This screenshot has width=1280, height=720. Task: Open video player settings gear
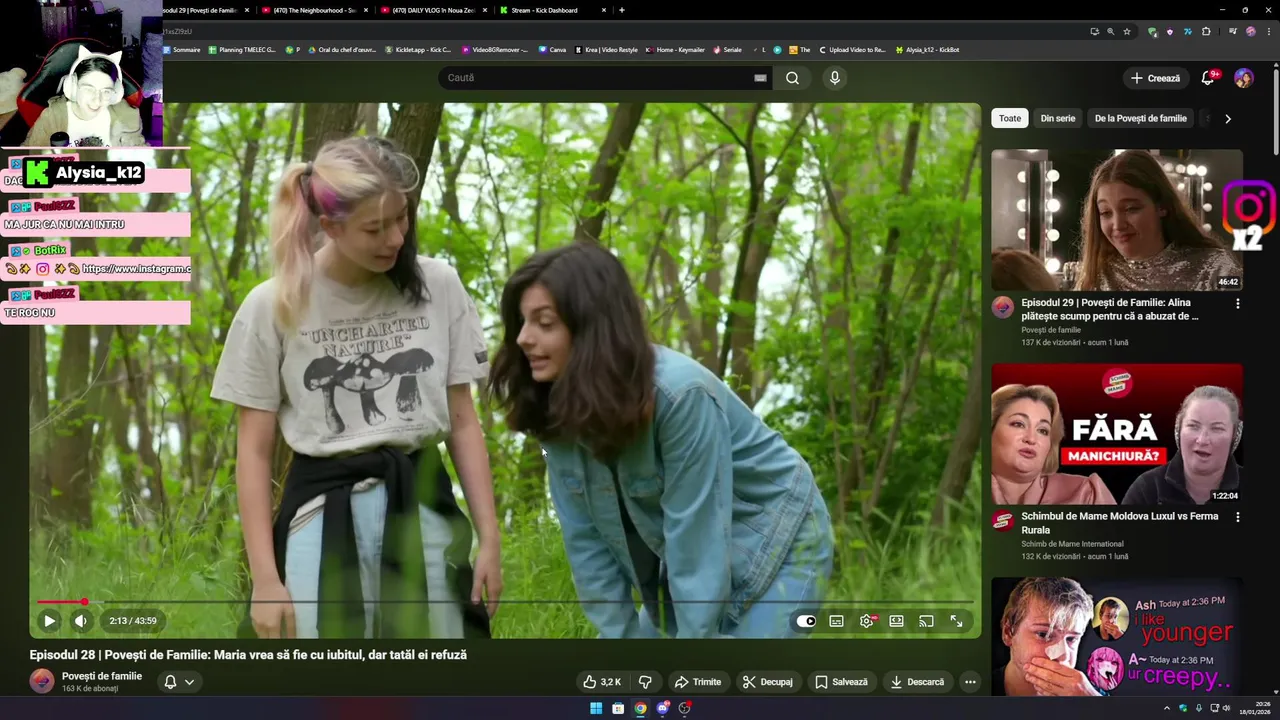(x=867, y=621)
